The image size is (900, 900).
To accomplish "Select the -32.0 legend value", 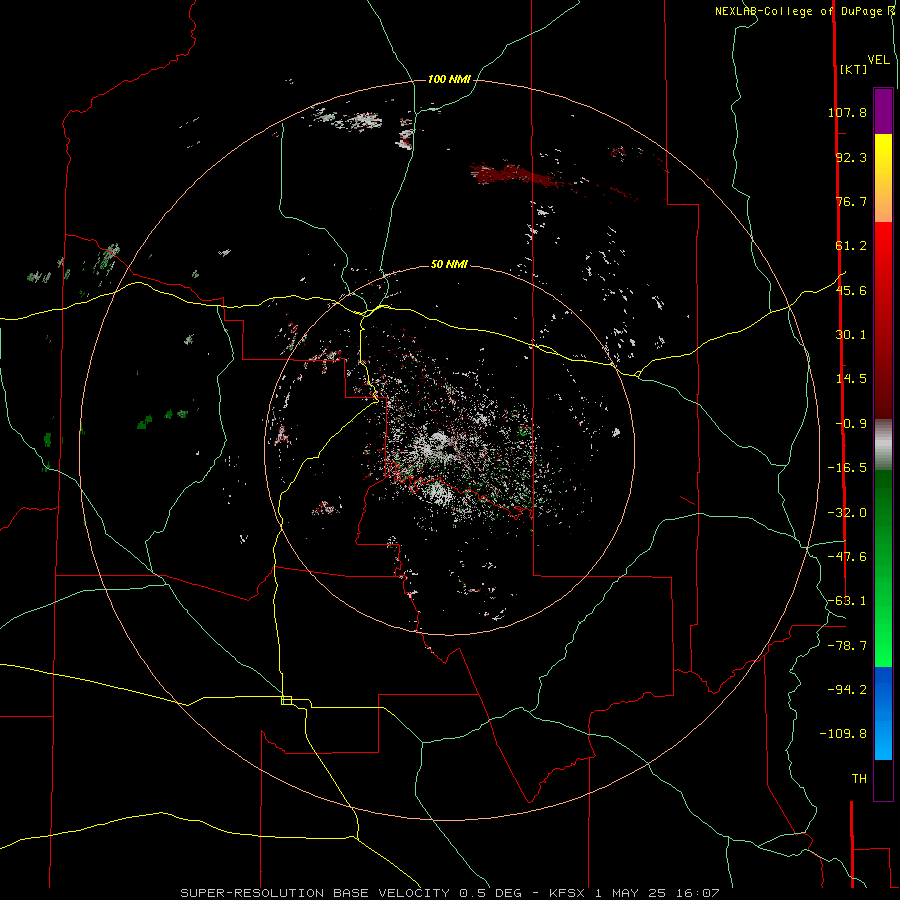I will tap(847, 513).
